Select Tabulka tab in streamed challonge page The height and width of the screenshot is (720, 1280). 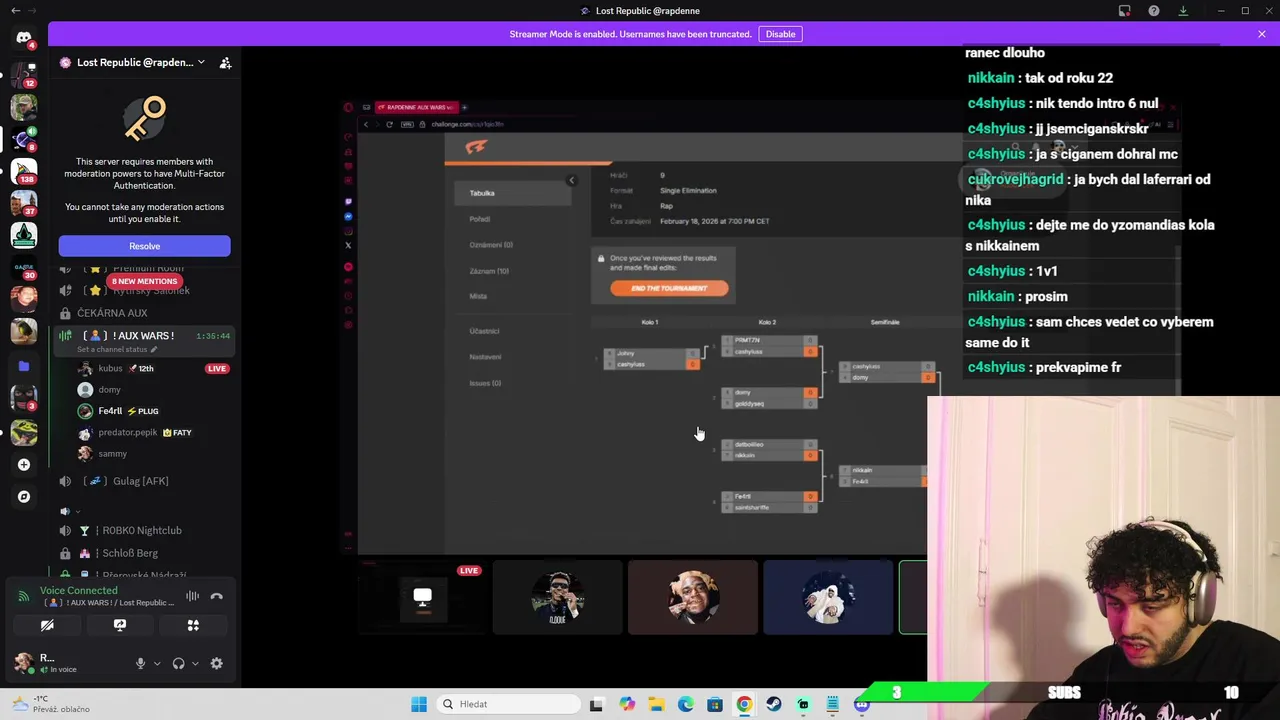point(512,193)
